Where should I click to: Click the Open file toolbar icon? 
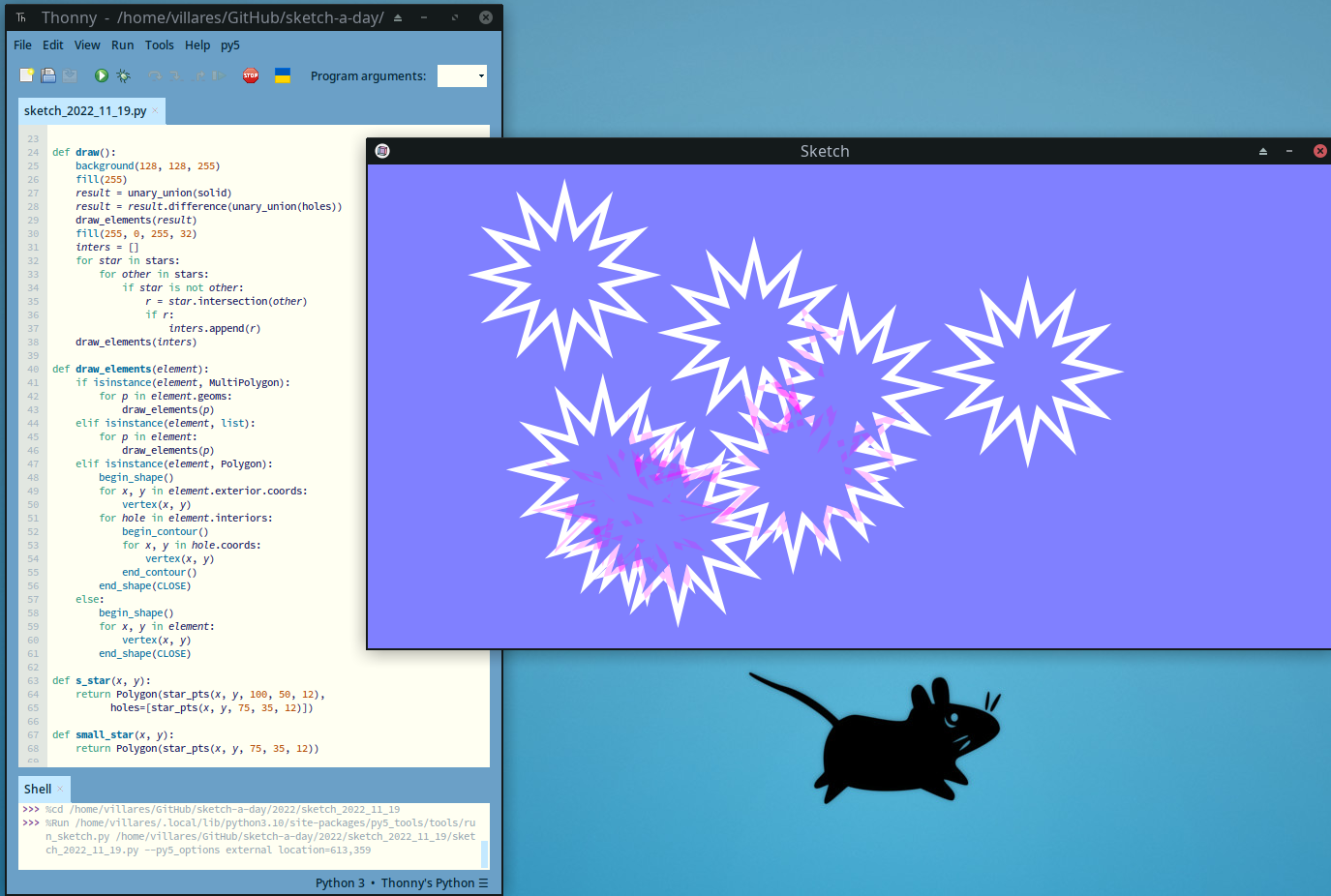point(48,75)
